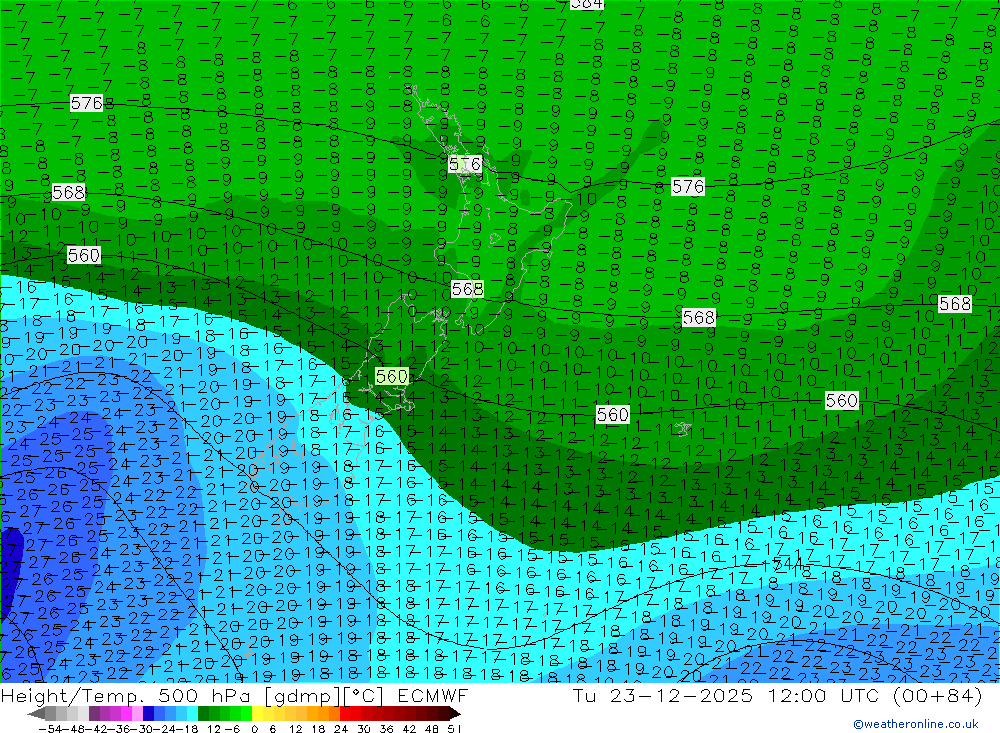Click the -54 value on the legend scale
Screen dimensions: 1000x733
pos(50,729)
